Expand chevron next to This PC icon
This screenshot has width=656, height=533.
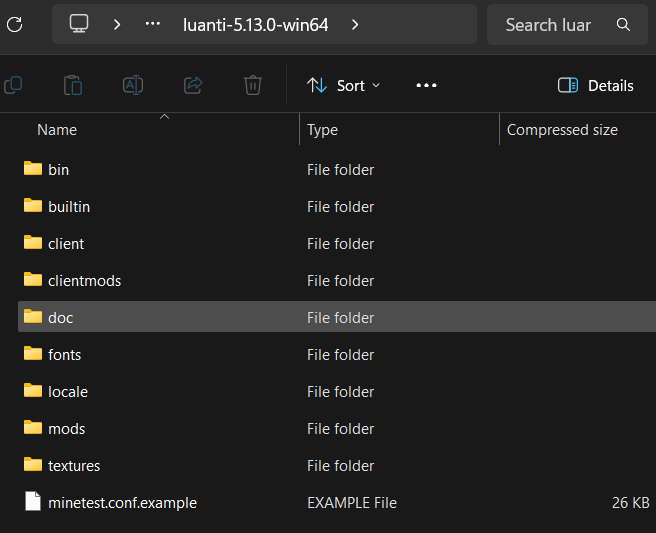click(117, 24)
